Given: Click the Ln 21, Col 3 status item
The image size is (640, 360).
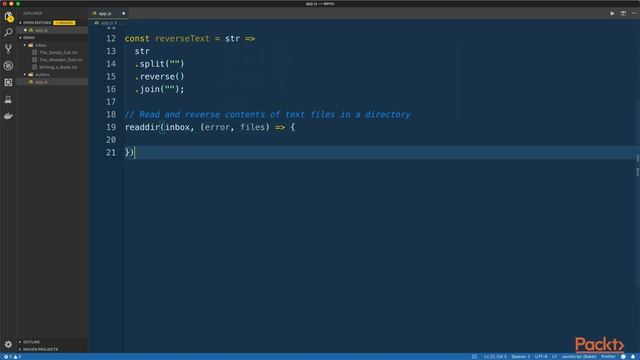Looking at the screenshot, I should [x=495, y=357].
